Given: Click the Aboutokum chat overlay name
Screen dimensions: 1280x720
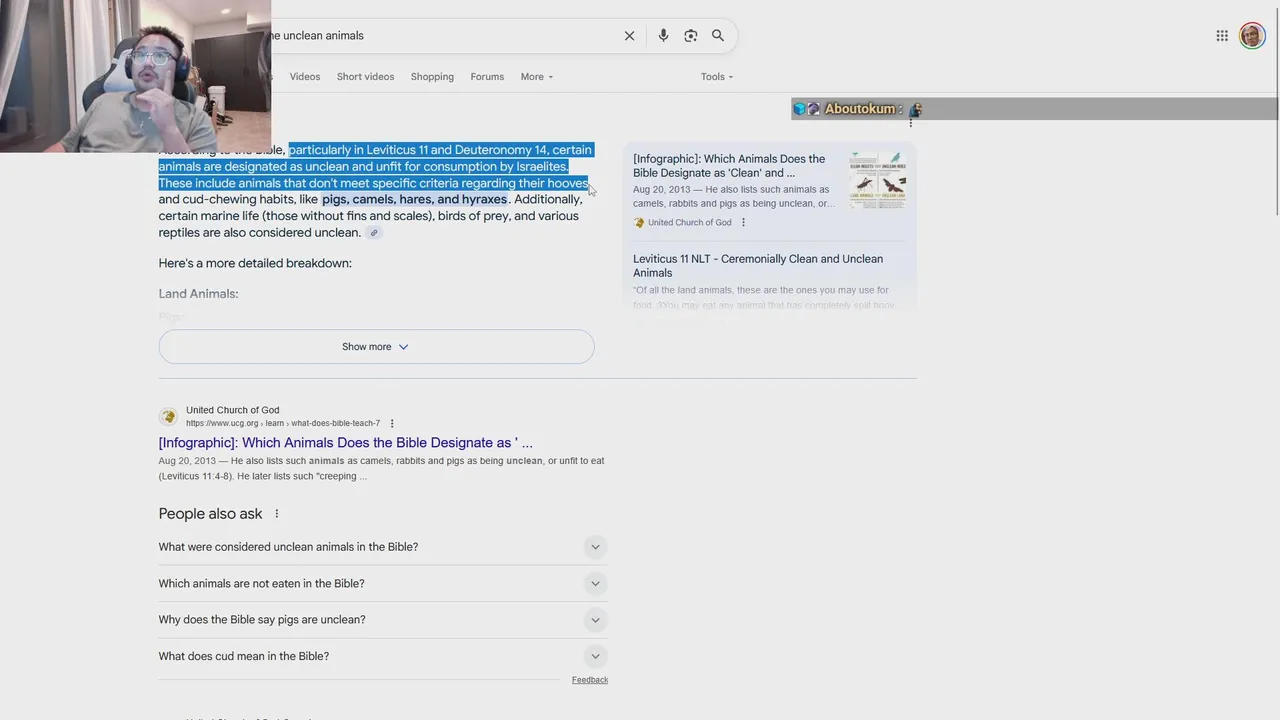Looking at the screenshot, I should [860, 109].
